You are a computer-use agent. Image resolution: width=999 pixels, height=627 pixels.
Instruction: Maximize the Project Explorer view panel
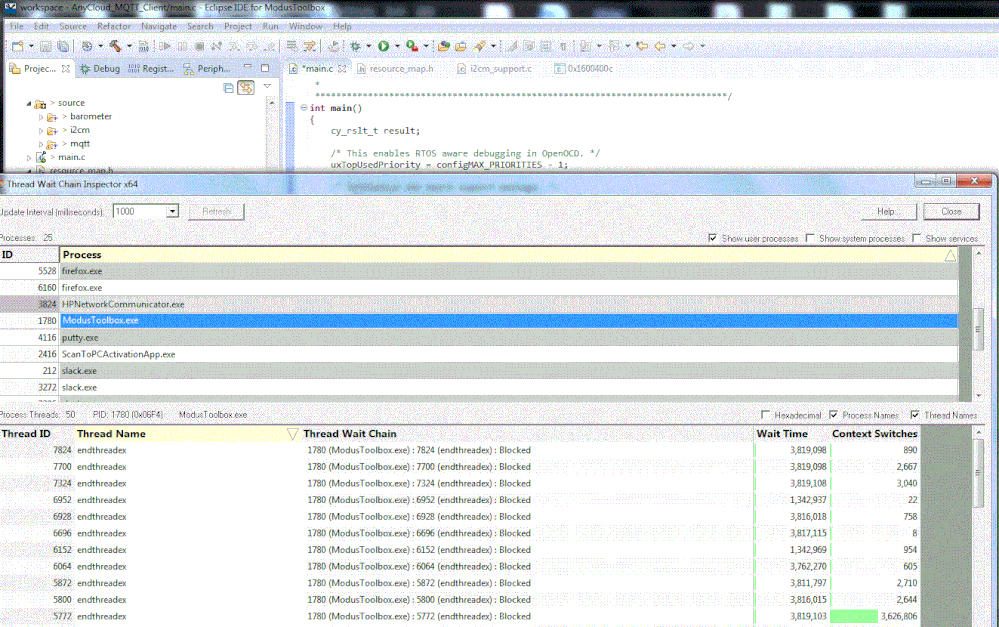265,68
